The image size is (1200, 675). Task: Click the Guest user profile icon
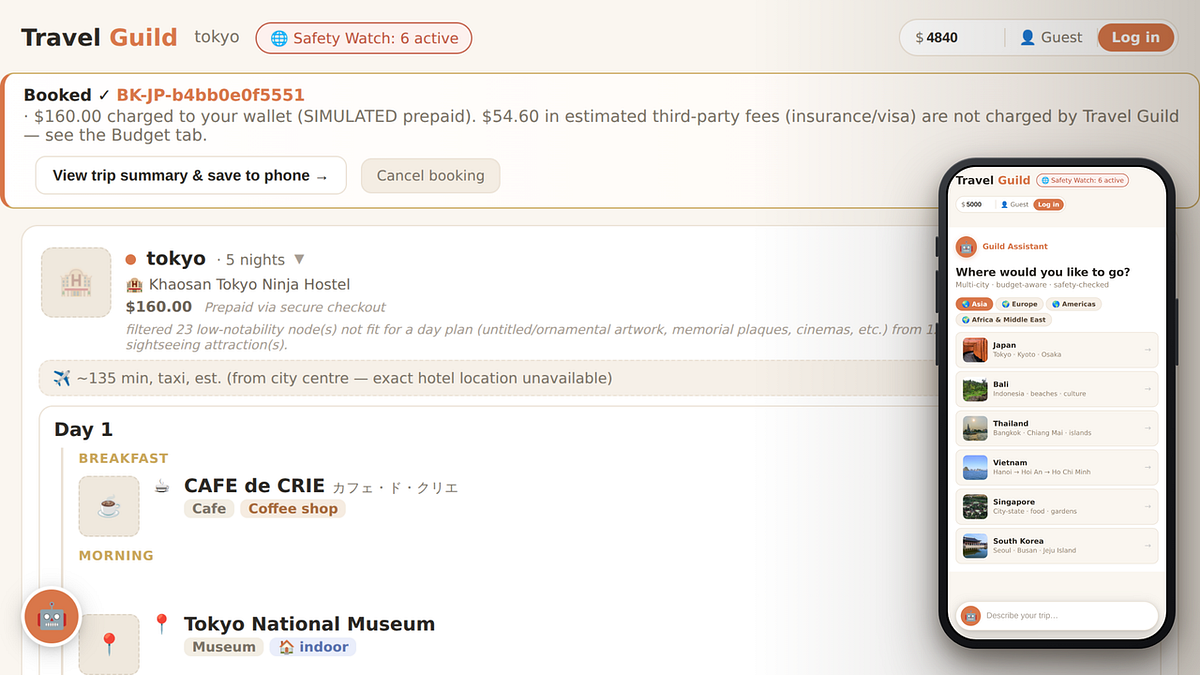[x=1027, y=38]
